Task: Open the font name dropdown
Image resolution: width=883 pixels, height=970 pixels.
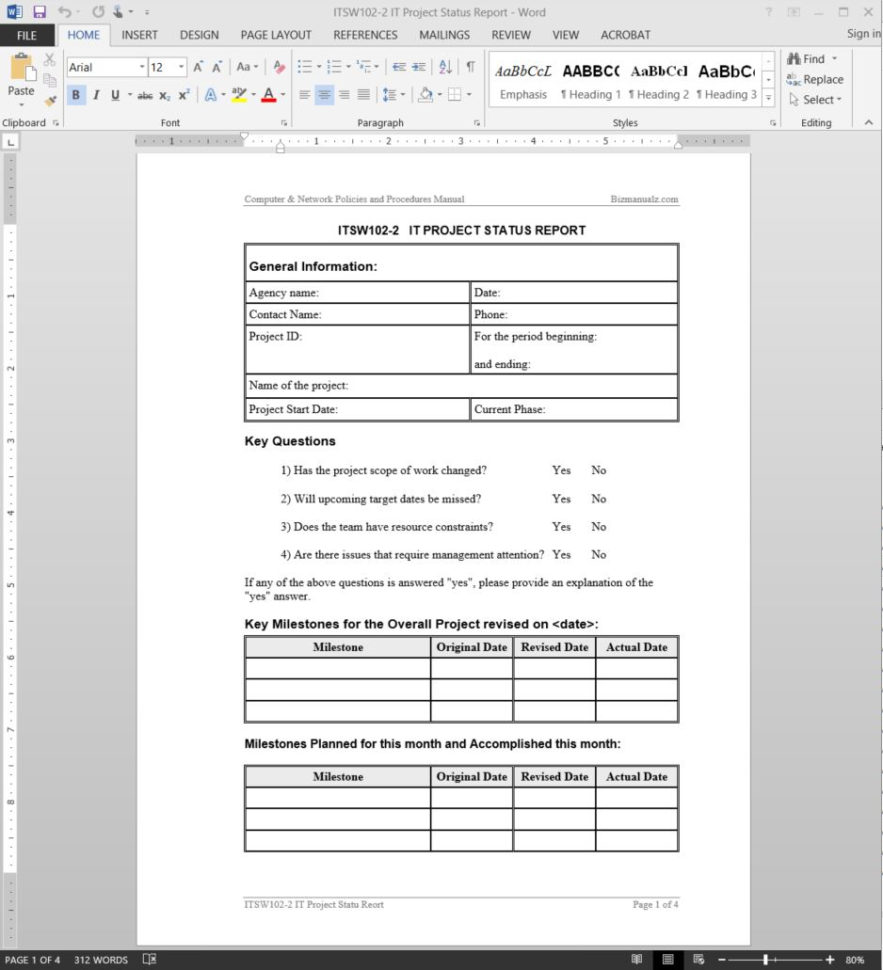Action: point(141,65)
